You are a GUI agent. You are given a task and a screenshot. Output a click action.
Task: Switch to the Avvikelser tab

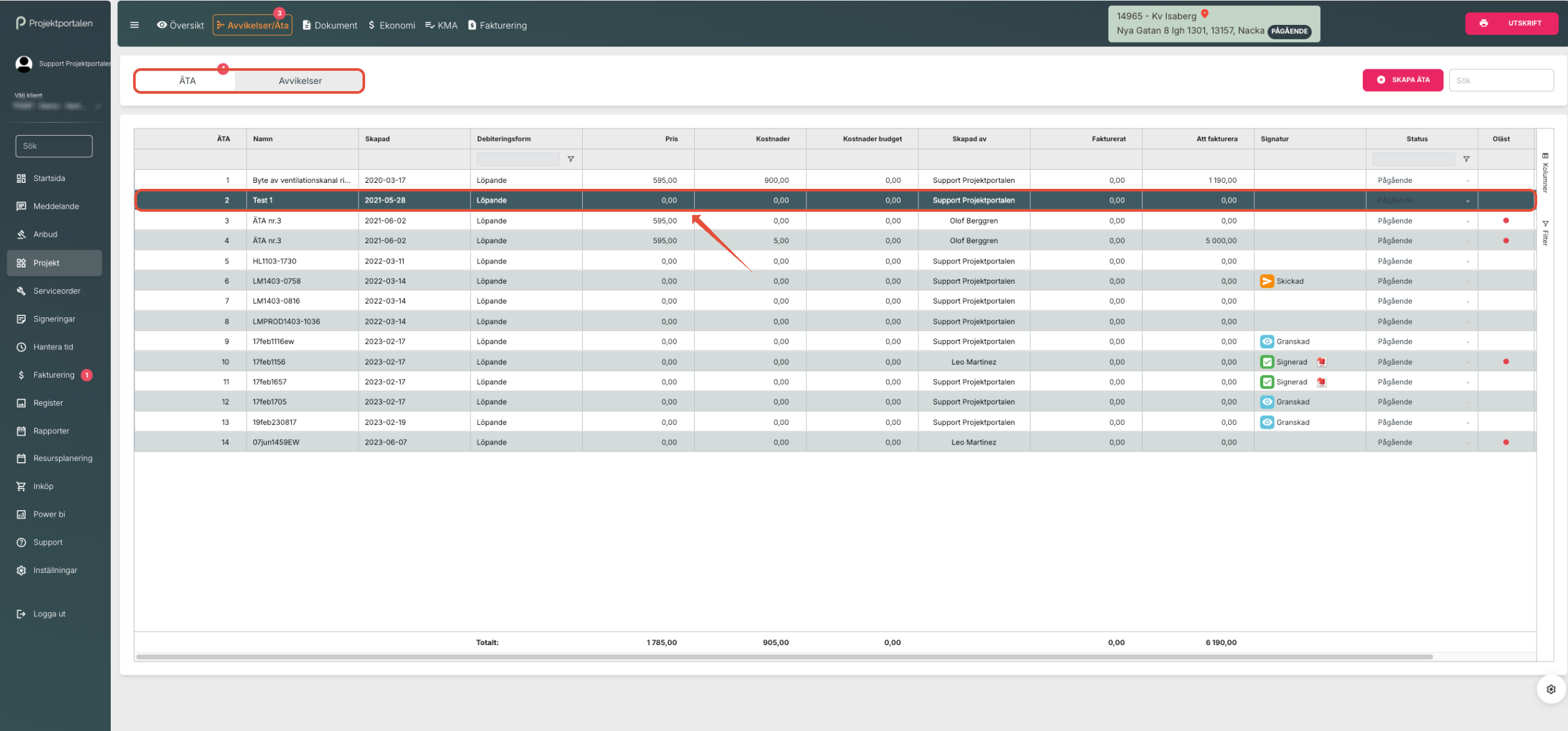point(300,81)
